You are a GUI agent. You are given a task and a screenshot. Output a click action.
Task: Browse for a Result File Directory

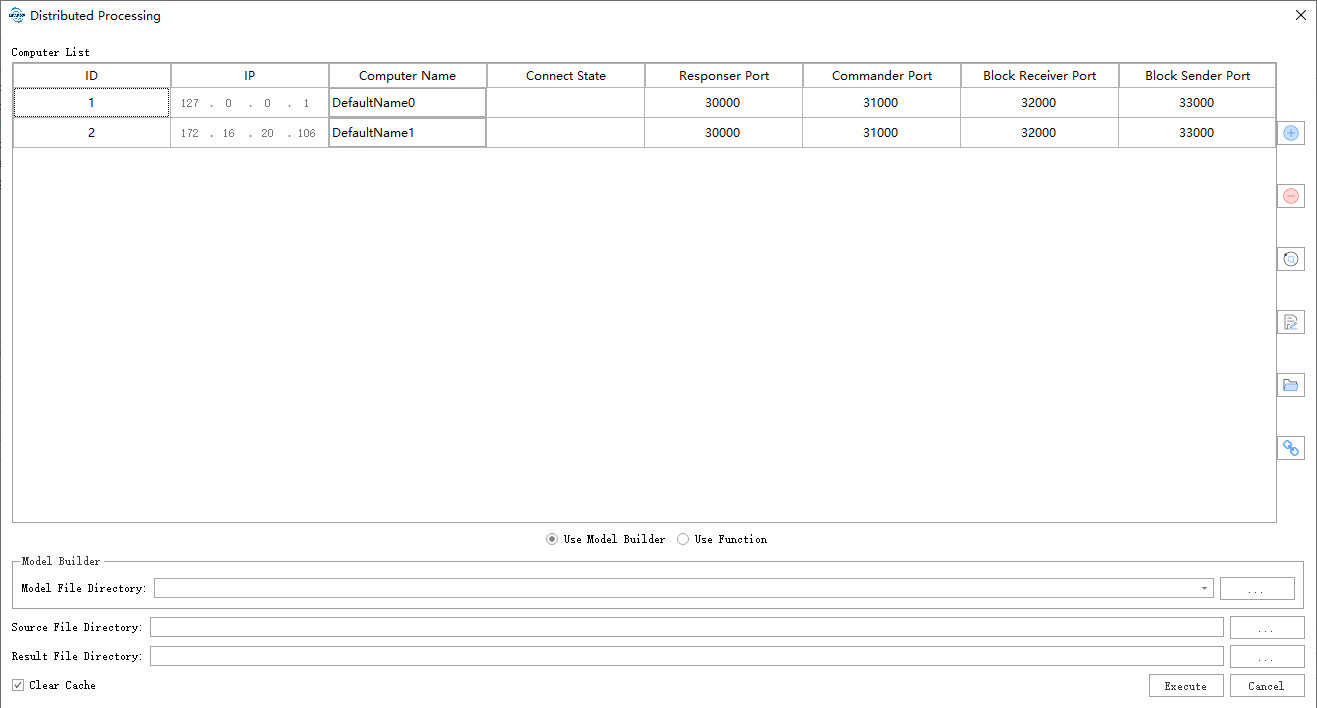[1267, 655]
